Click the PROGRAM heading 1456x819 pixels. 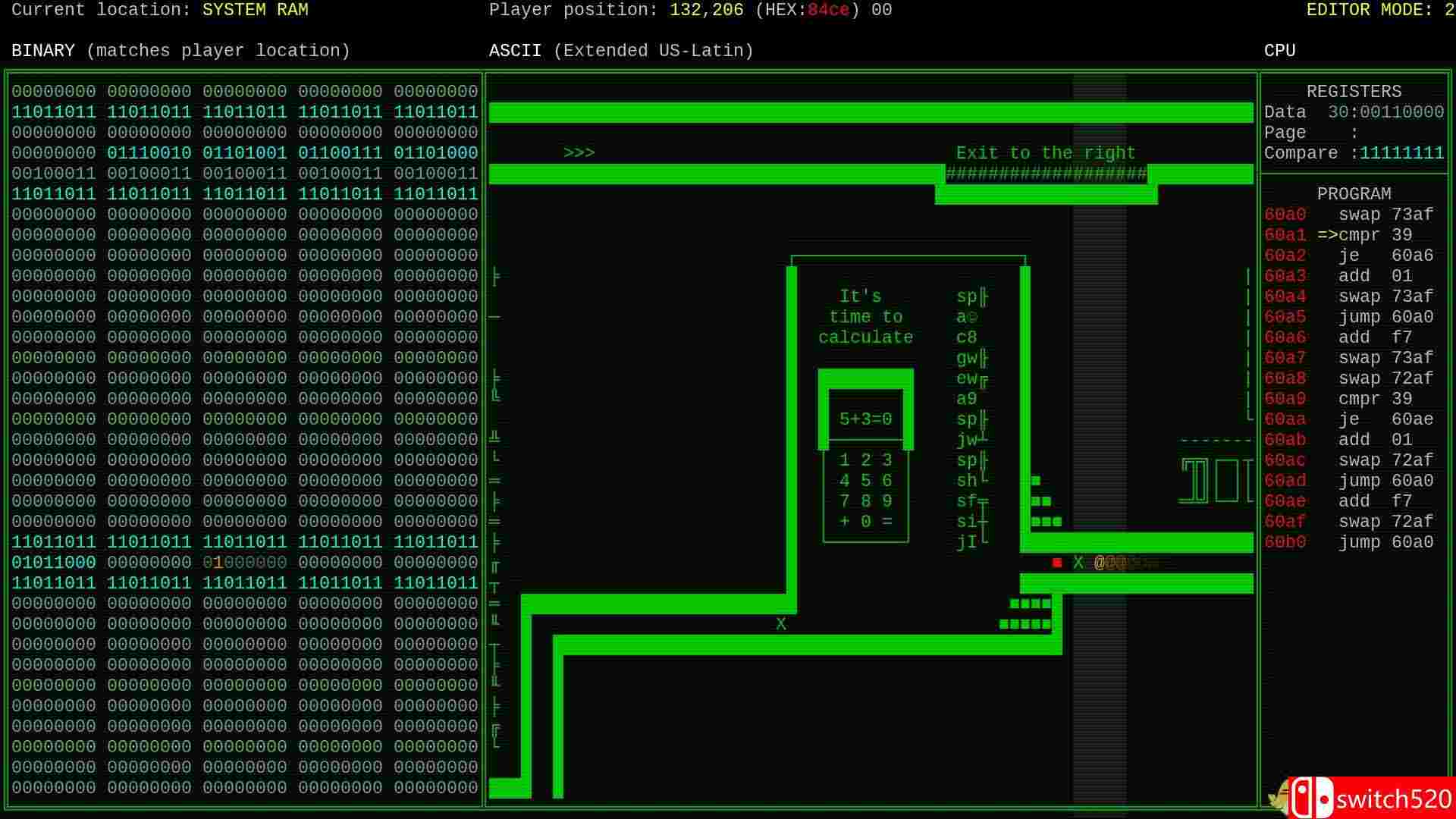1354,194
